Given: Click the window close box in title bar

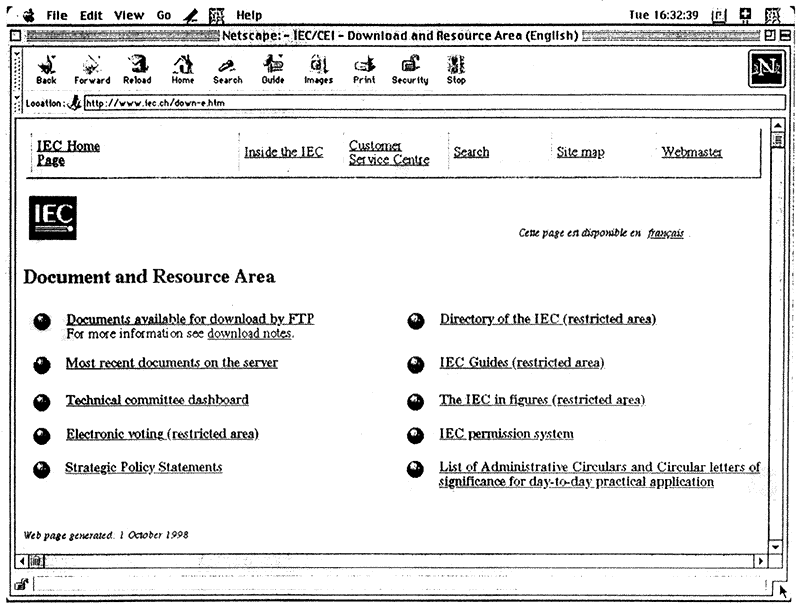Looking at the screenshot, I should (16, 36).
